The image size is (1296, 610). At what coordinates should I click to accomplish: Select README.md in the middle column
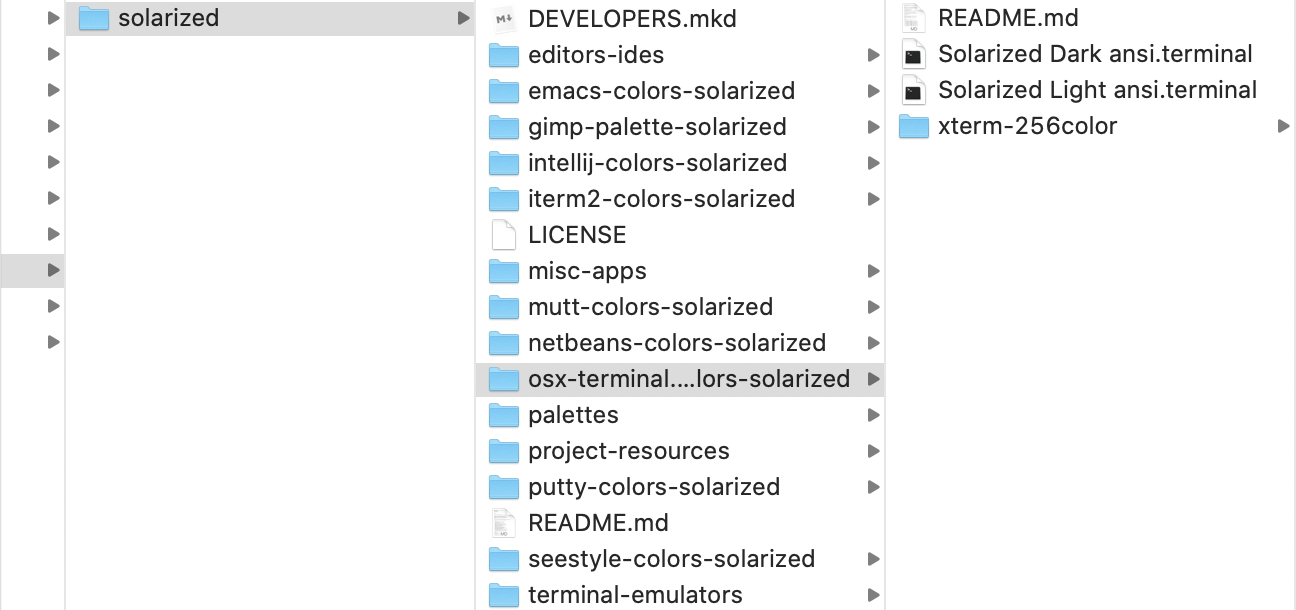(x=598, y=523)
